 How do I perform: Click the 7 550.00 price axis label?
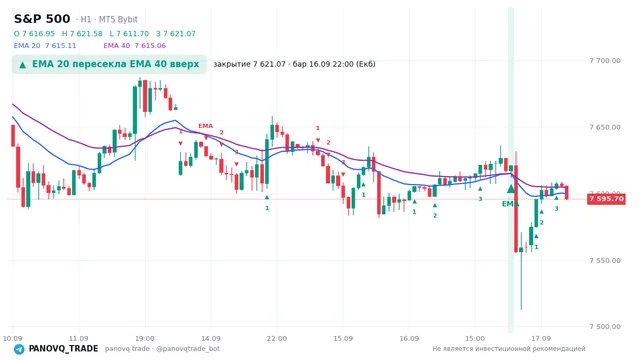tap(605, 260)
